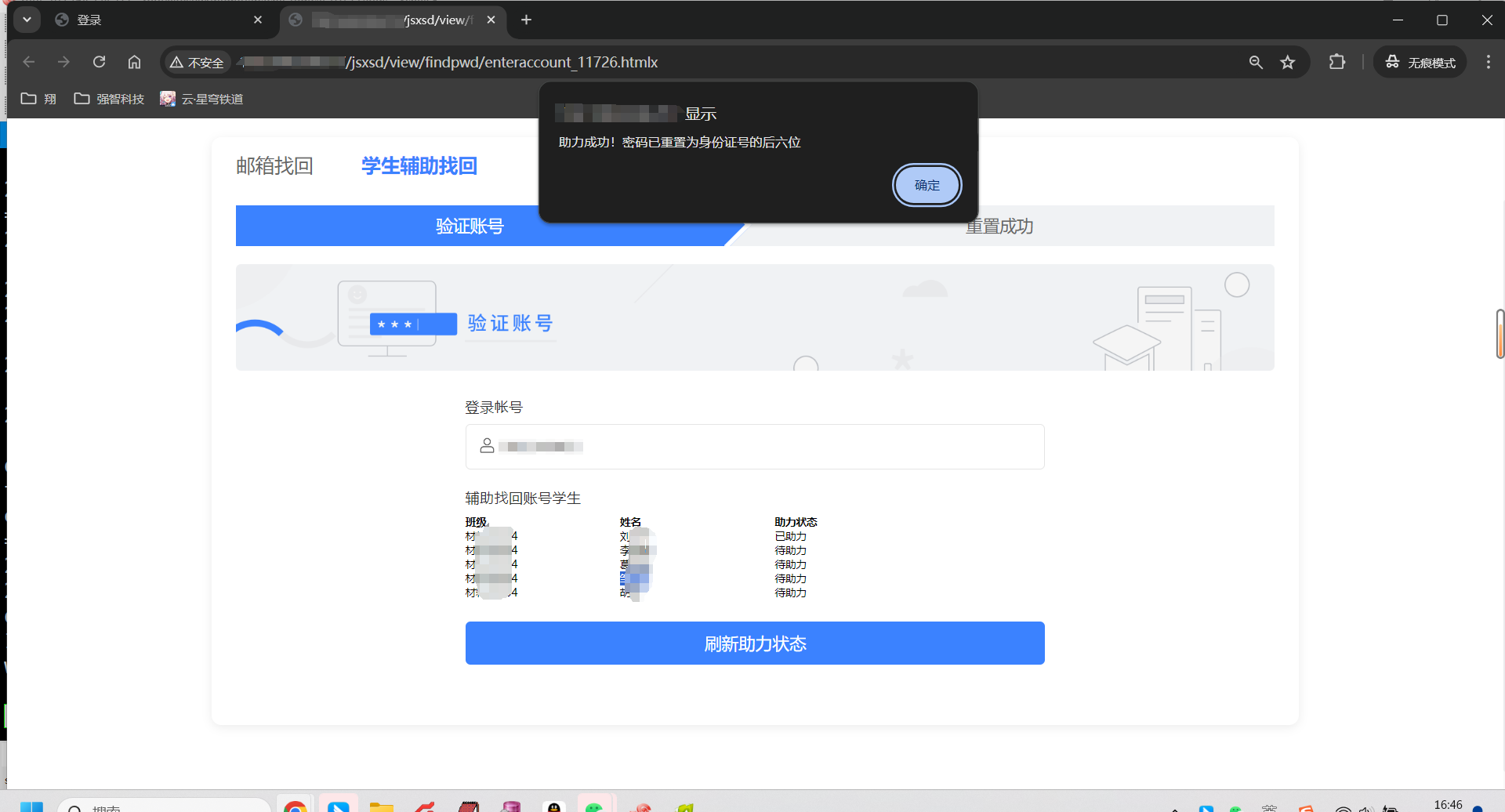1505x812 pixels.
Task: Click the browser reload icon
Action: [99, 62]
